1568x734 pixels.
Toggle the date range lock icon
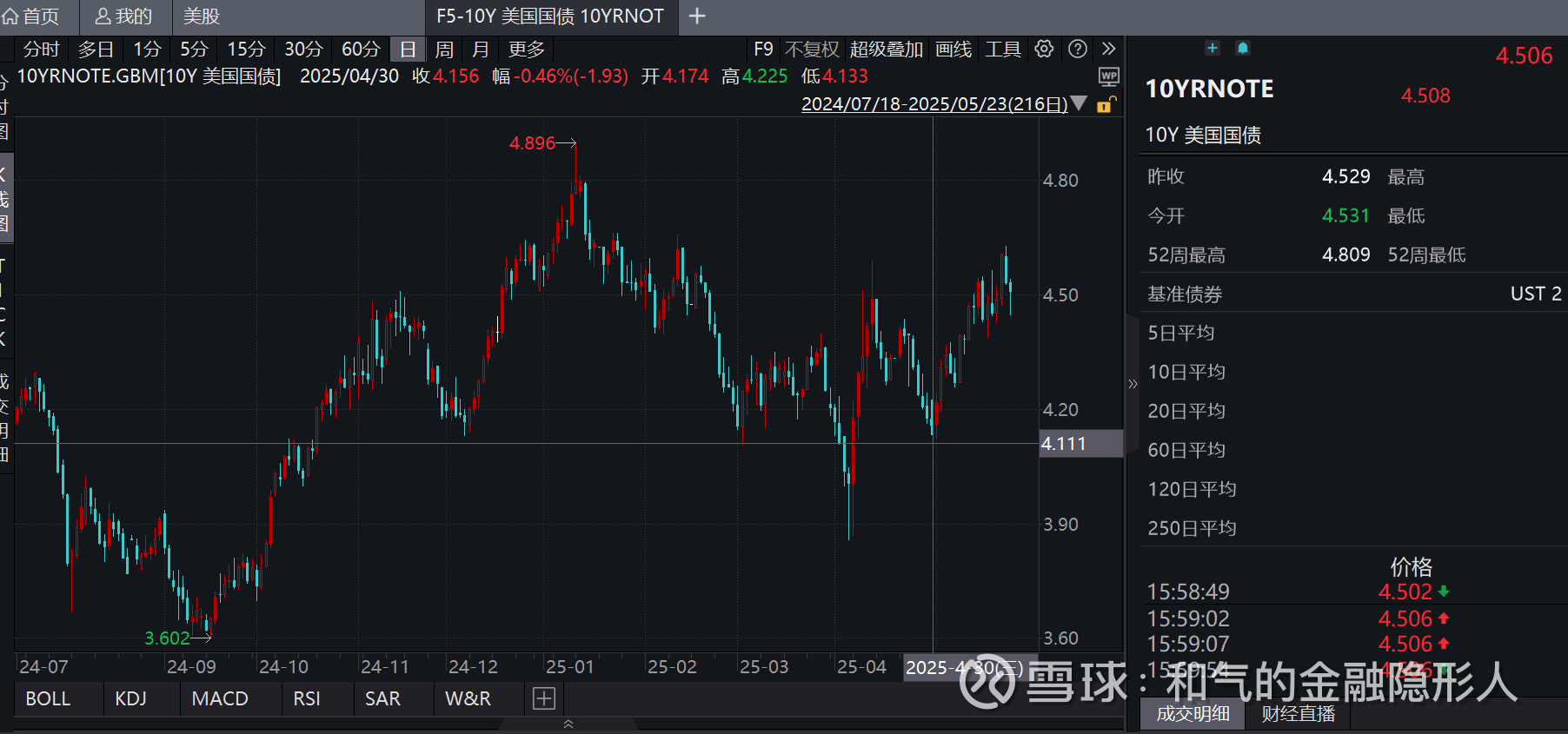[x=1106, y=104]
